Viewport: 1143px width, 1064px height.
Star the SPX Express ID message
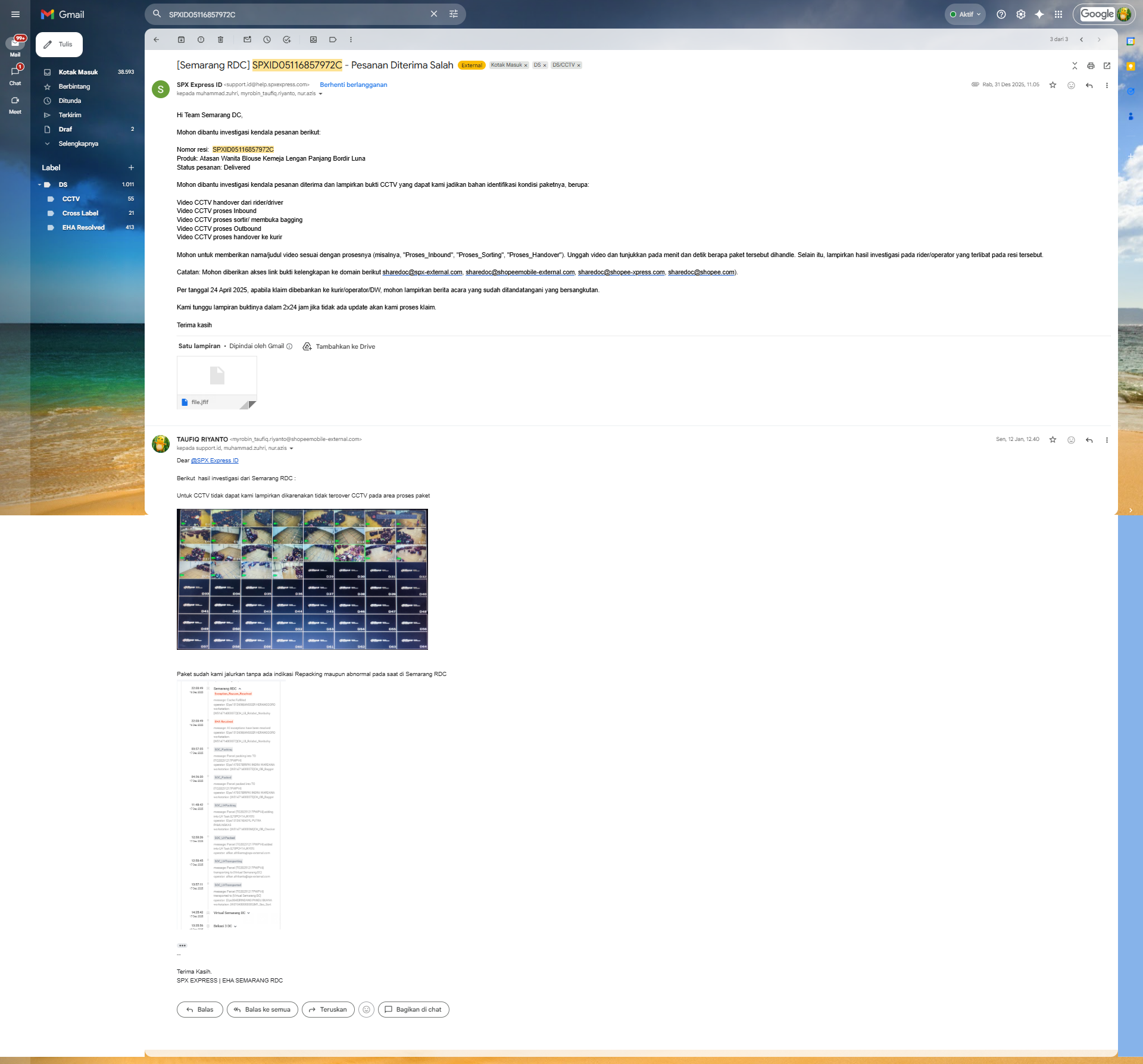tap(1053, 85)
